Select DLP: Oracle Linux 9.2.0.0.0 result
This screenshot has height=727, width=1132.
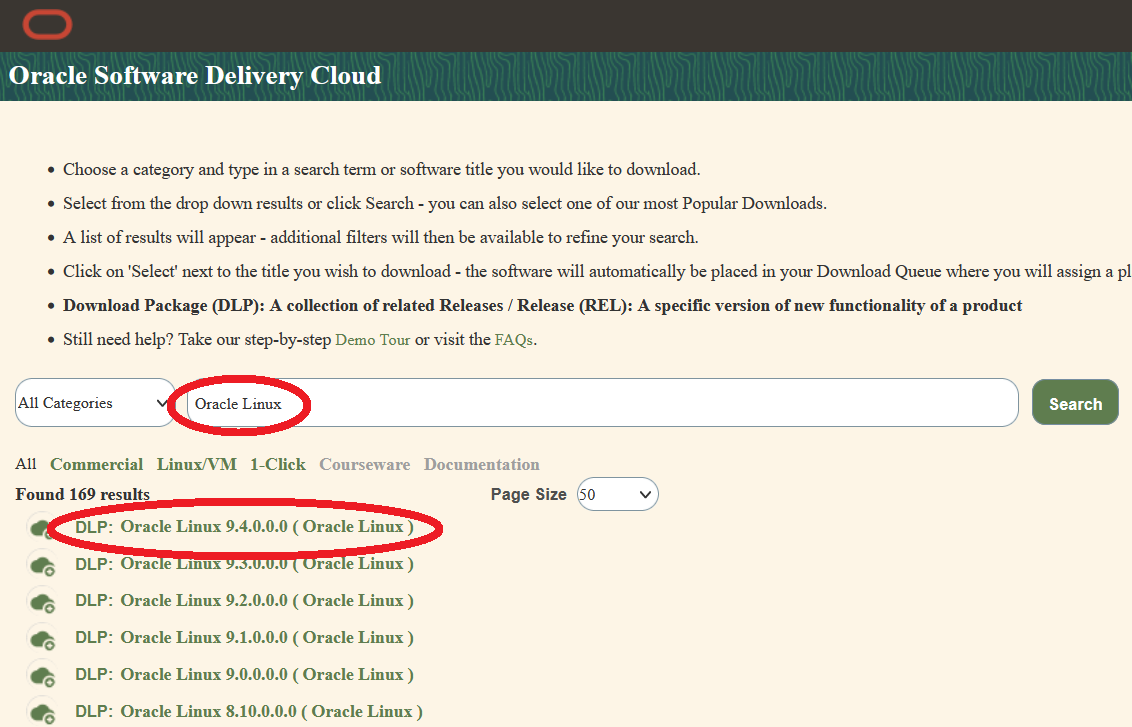(245, 601)
